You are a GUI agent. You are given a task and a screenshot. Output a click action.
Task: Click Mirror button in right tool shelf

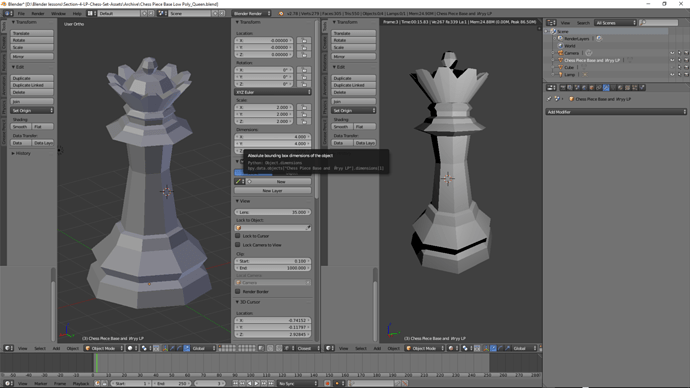[x=354, y=56]
